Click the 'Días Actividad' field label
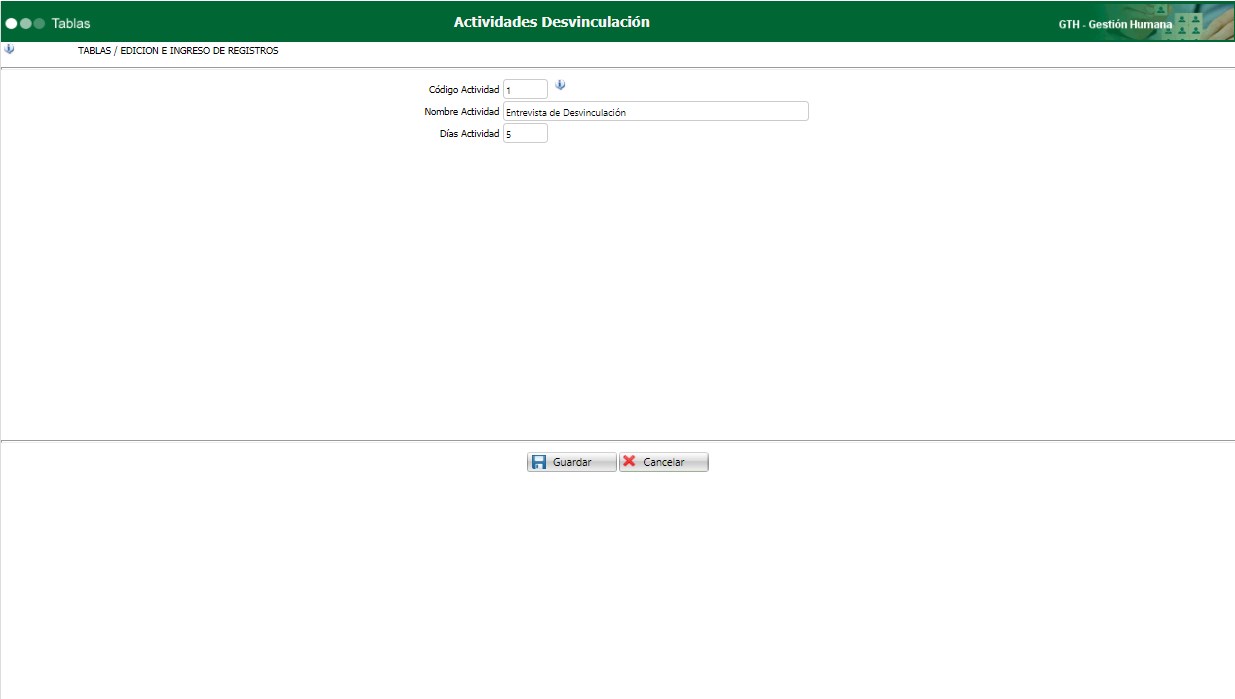 (469, 133)
